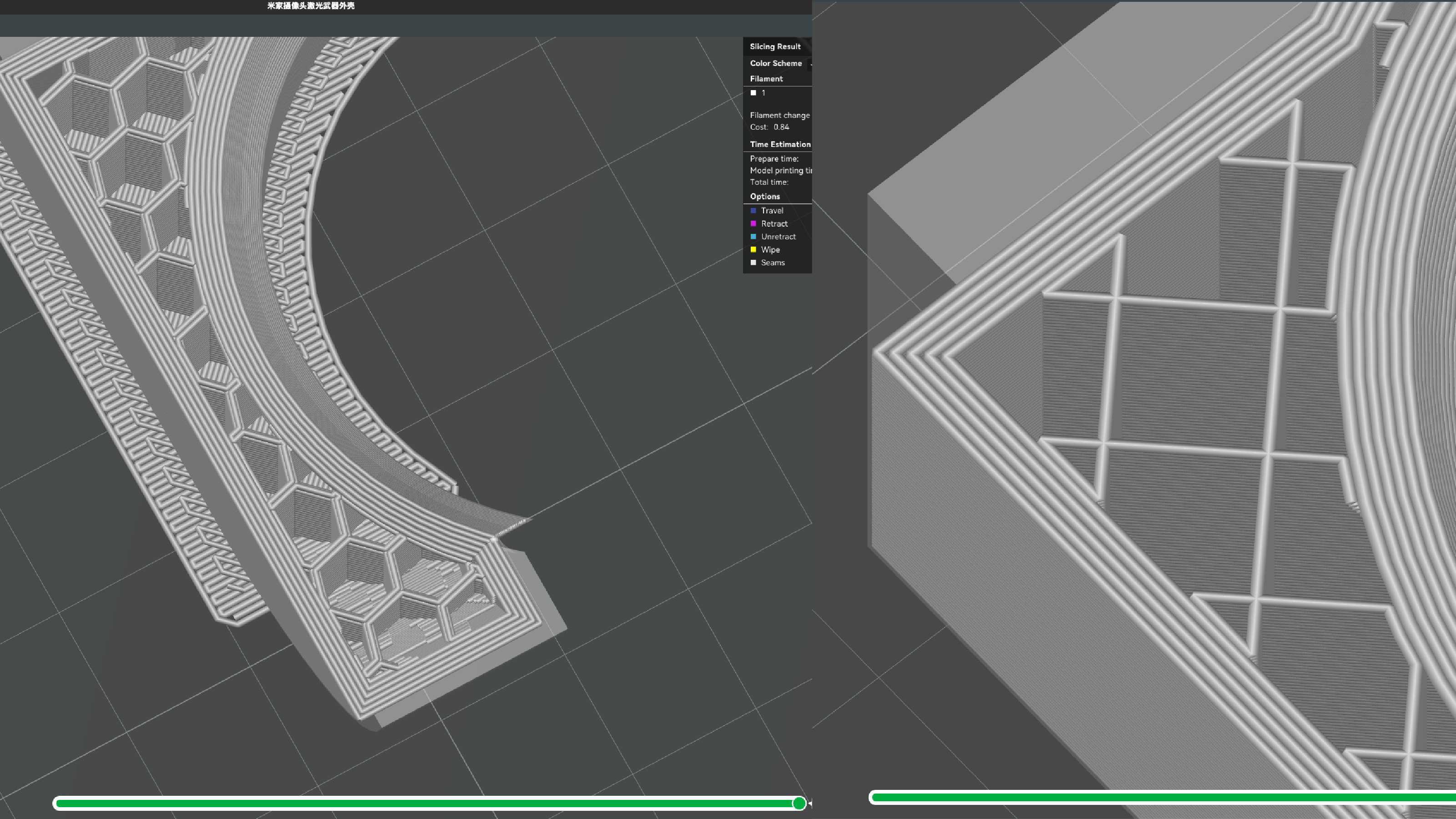
Task: Click the right preview's green layer bar
Action: click(1159, 797)
